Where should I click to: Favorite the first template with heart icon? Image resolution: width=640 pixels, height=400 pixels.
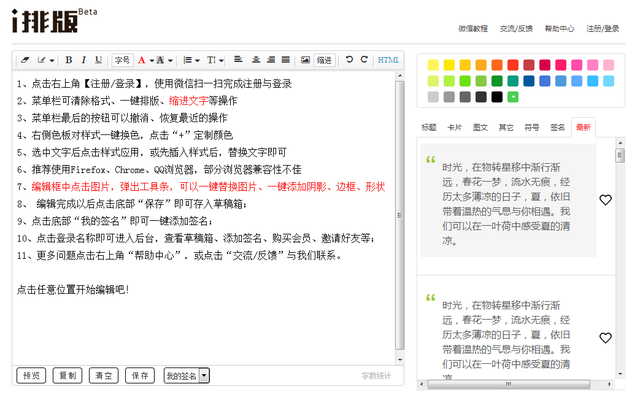click(x=605, y=200)
